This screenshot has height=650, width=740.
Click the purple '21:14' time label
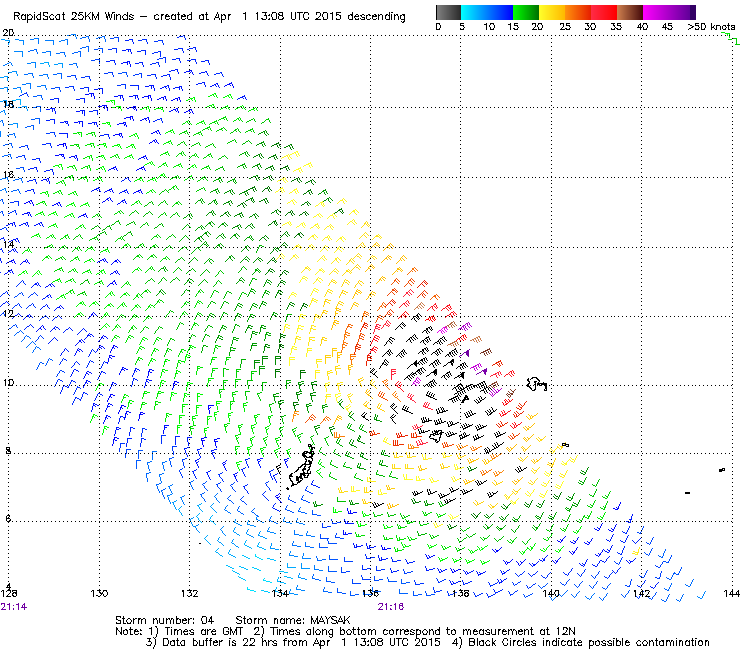(x=14, y=607)
